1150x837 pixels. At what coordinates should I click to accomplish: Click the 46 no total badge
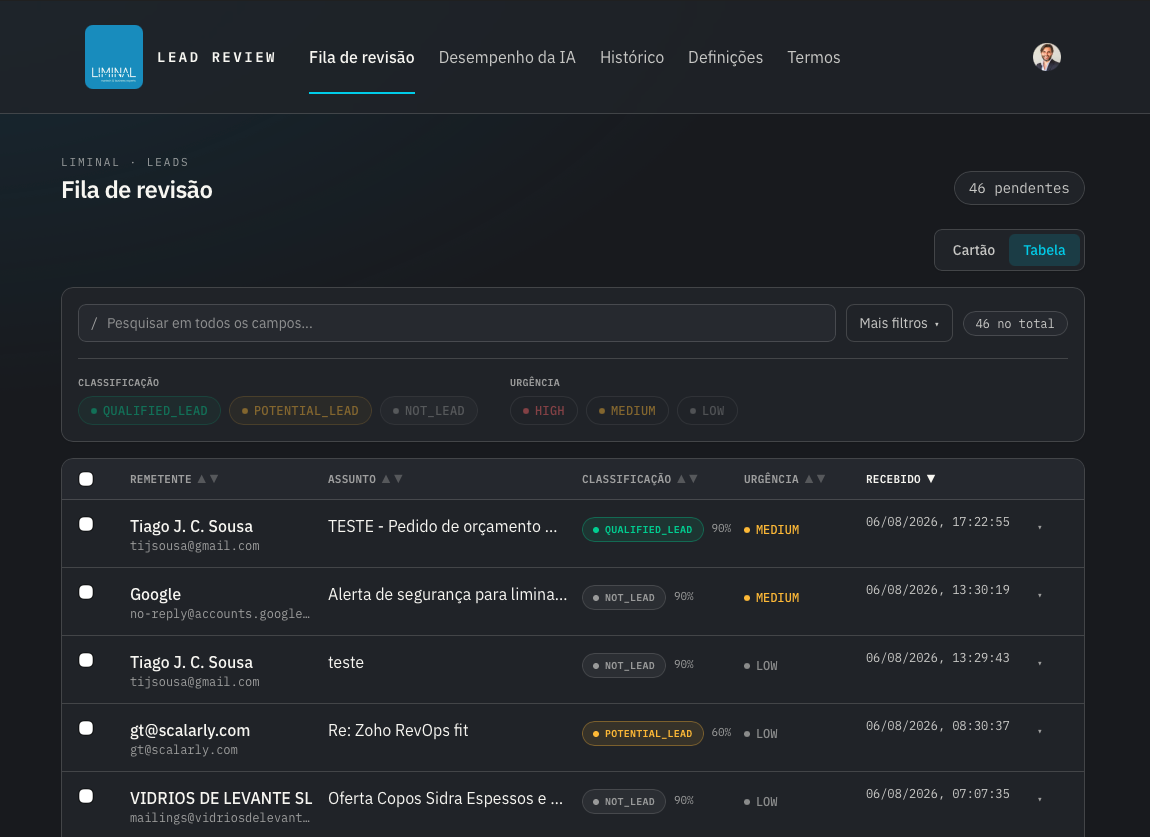tap(1014, 324)
